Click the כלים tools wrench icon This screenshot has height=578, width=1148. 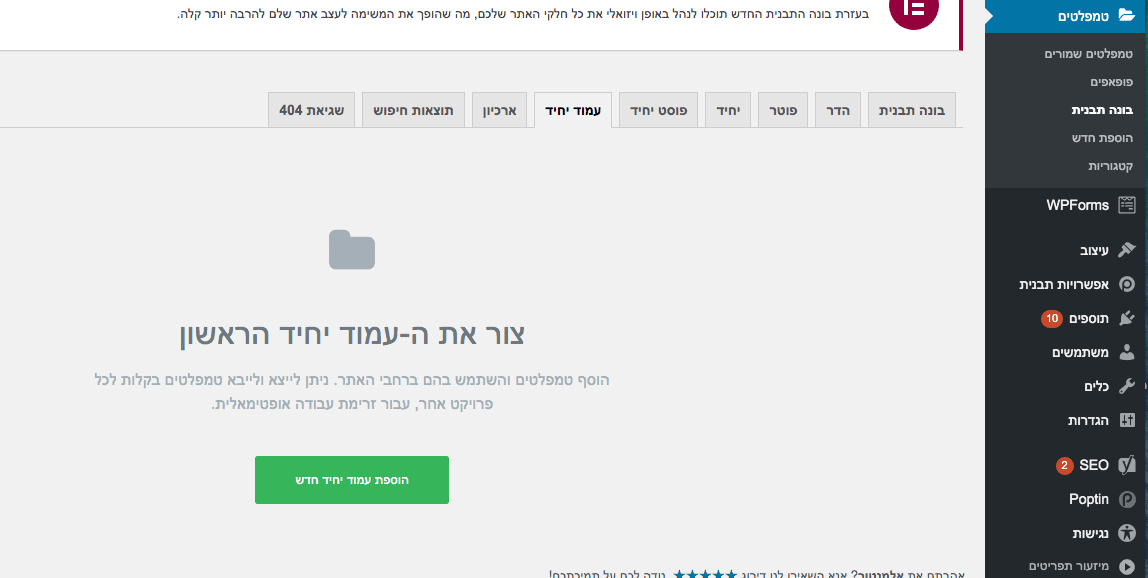click(x=1127, y=386)
